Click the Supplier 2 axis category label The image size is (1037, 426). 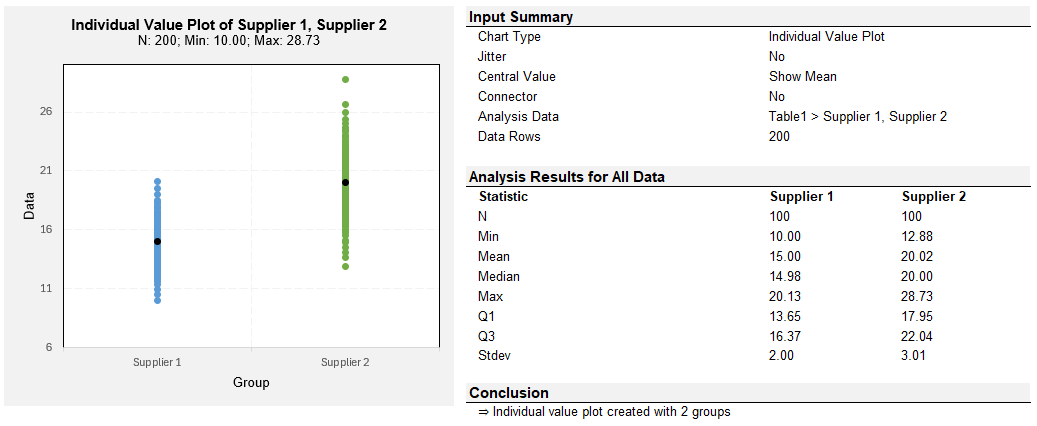345,362
